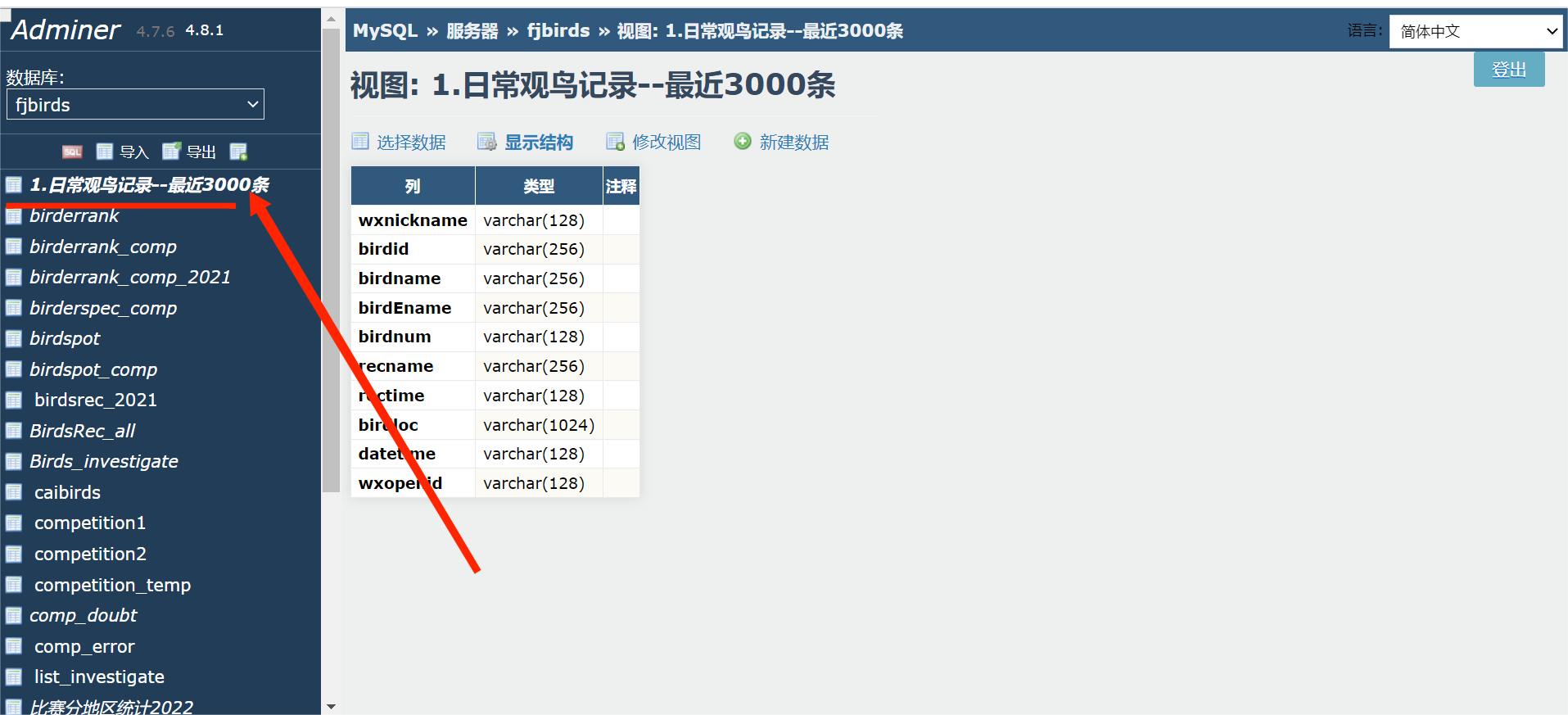
Task: Open Birds_investigate in sidebar
Action: click(104, 462)
